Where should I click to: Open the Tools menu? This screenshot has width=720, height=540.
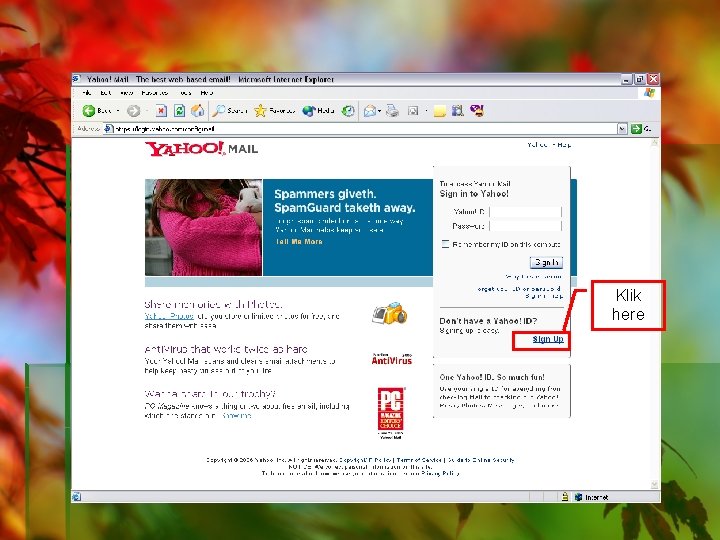(185, 93)
